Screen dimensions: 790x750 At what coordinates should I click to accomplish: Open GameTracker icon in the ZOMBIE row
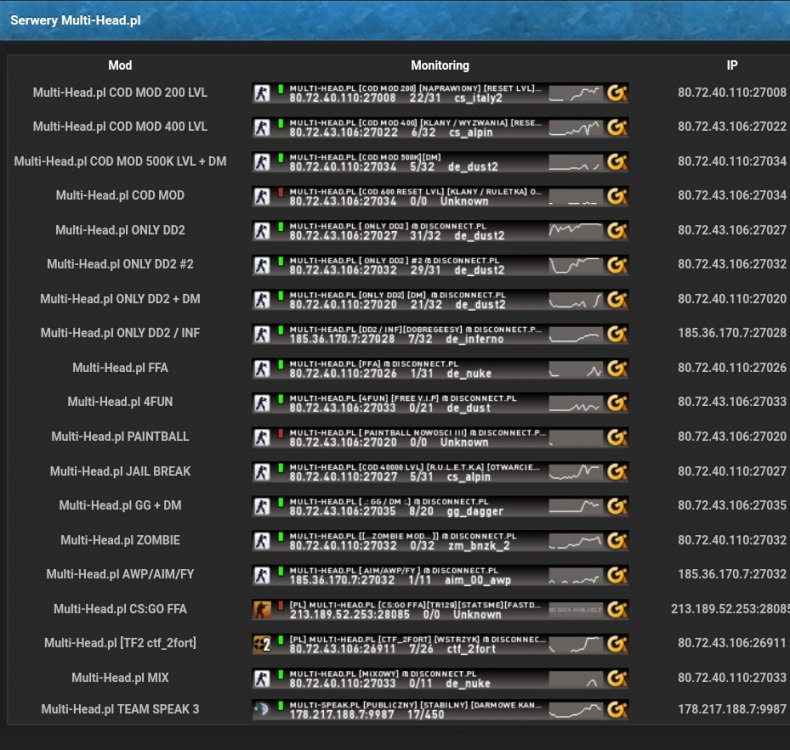(617, 541)
